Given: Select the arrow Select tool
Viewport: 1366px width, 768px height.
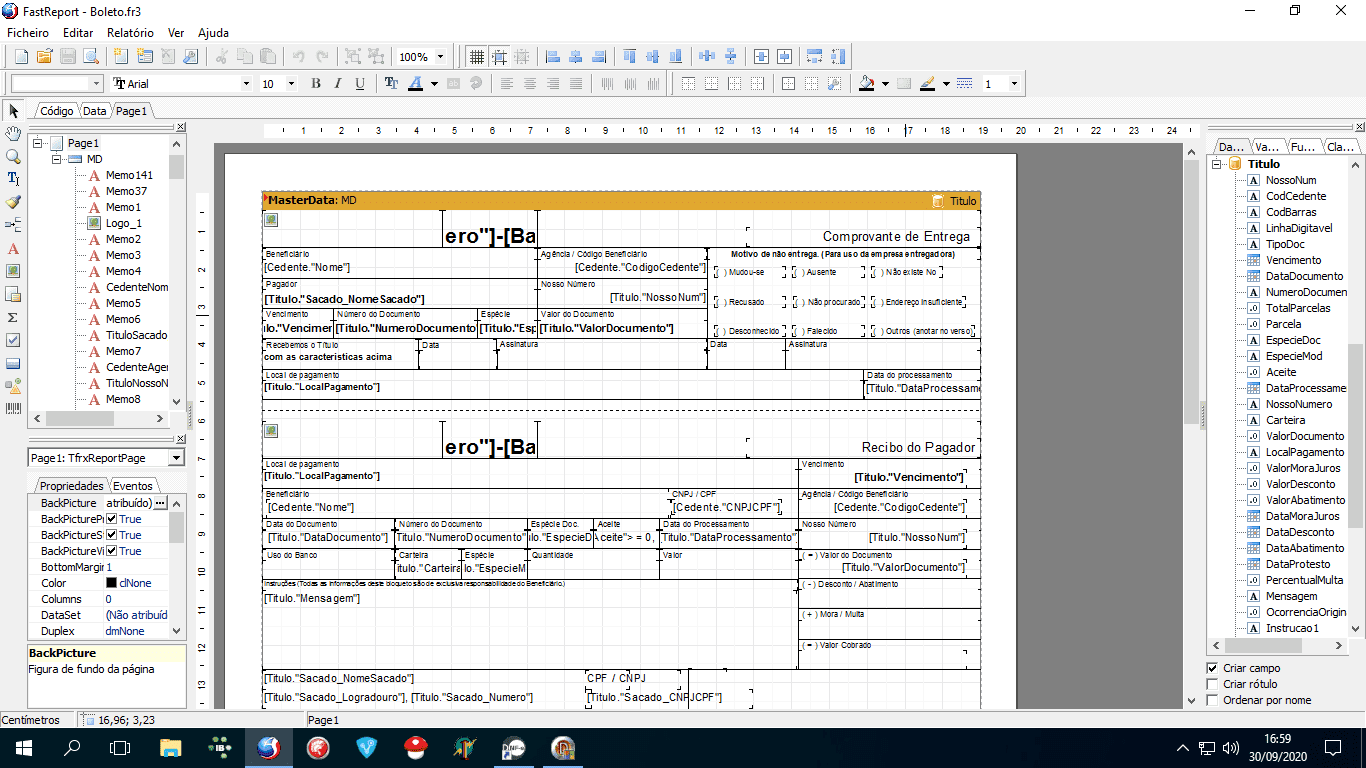Looking at the screenshot, I should [x=14, y=110].
